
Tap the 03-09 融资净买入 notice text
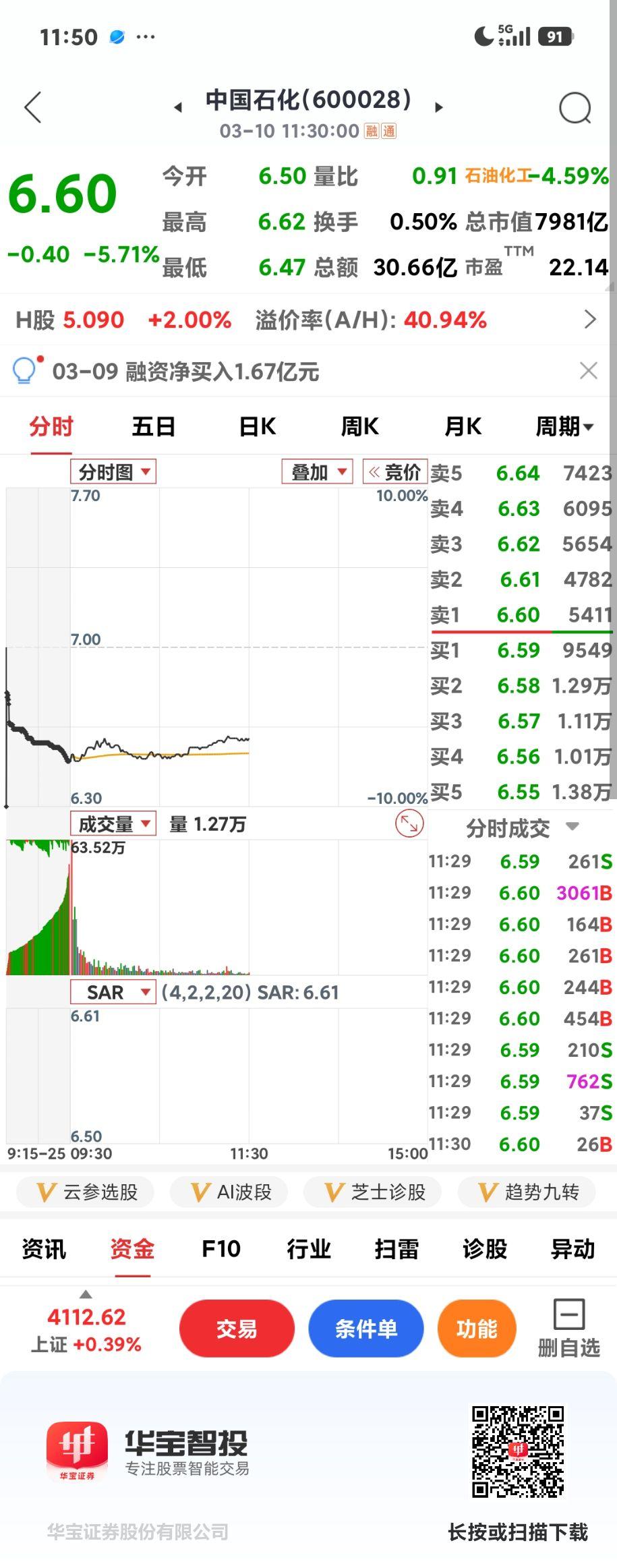185,370
